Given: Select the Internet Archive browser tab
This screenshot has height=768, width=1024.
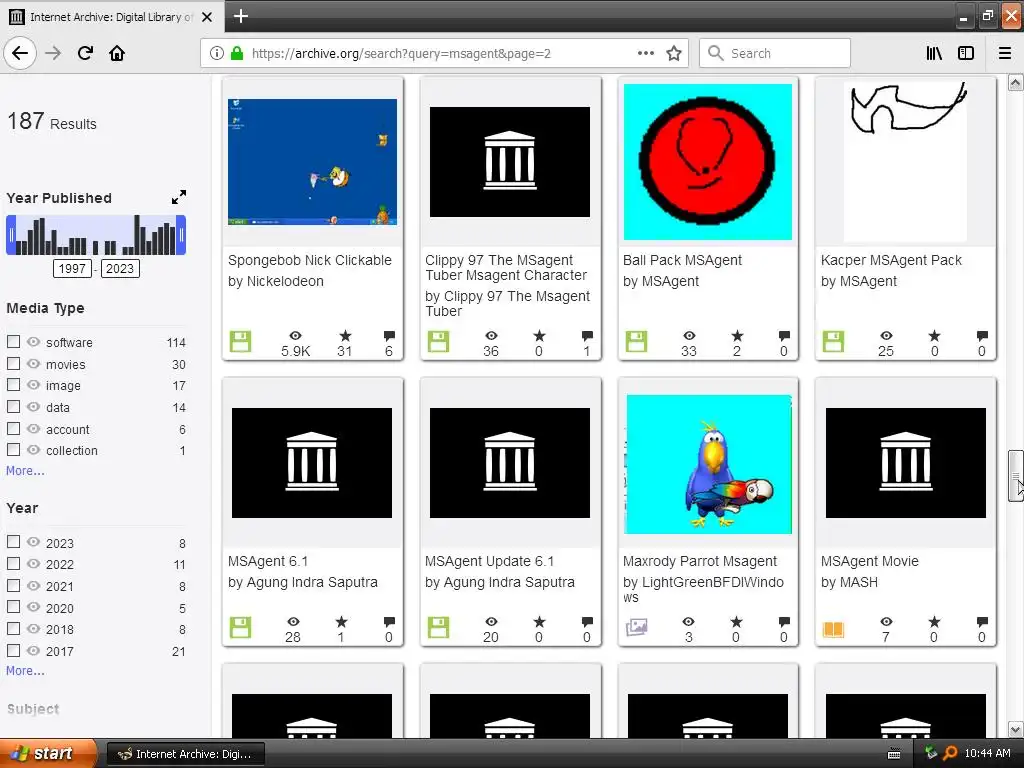Looking at the screenshot, I should 112,17.
